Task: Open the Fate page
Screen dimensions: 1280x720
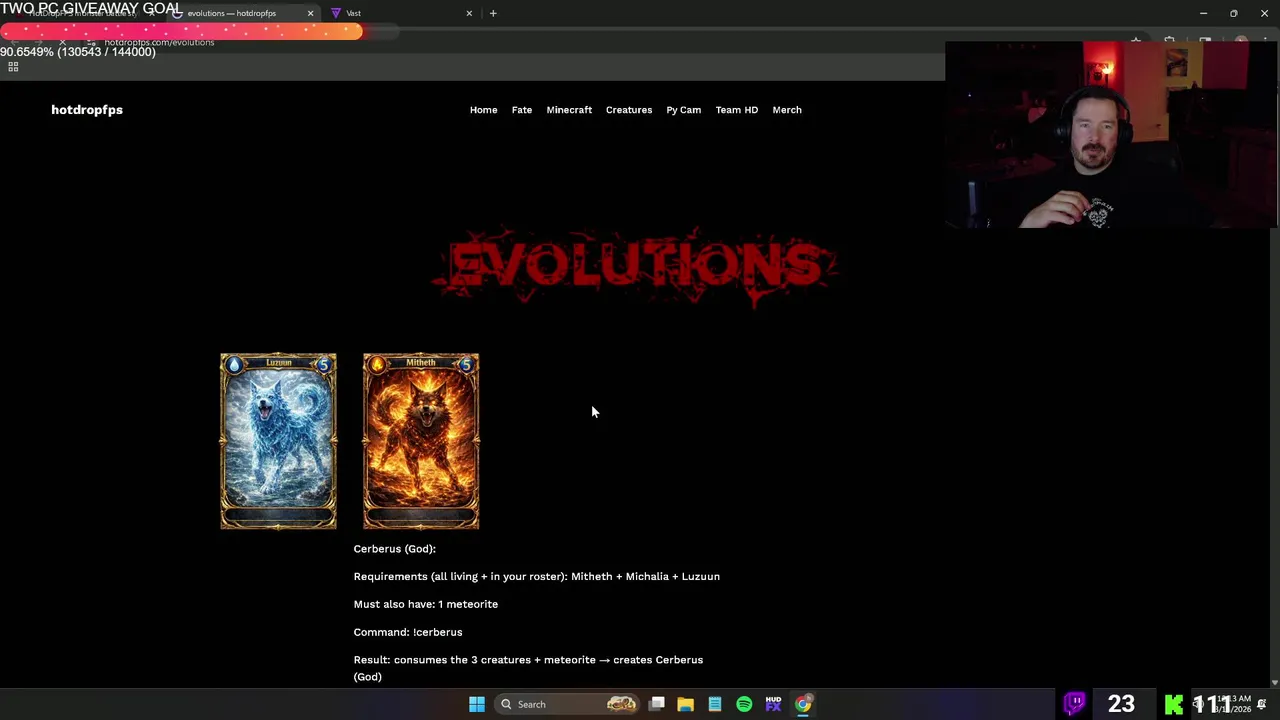Action: pos(522,110)
